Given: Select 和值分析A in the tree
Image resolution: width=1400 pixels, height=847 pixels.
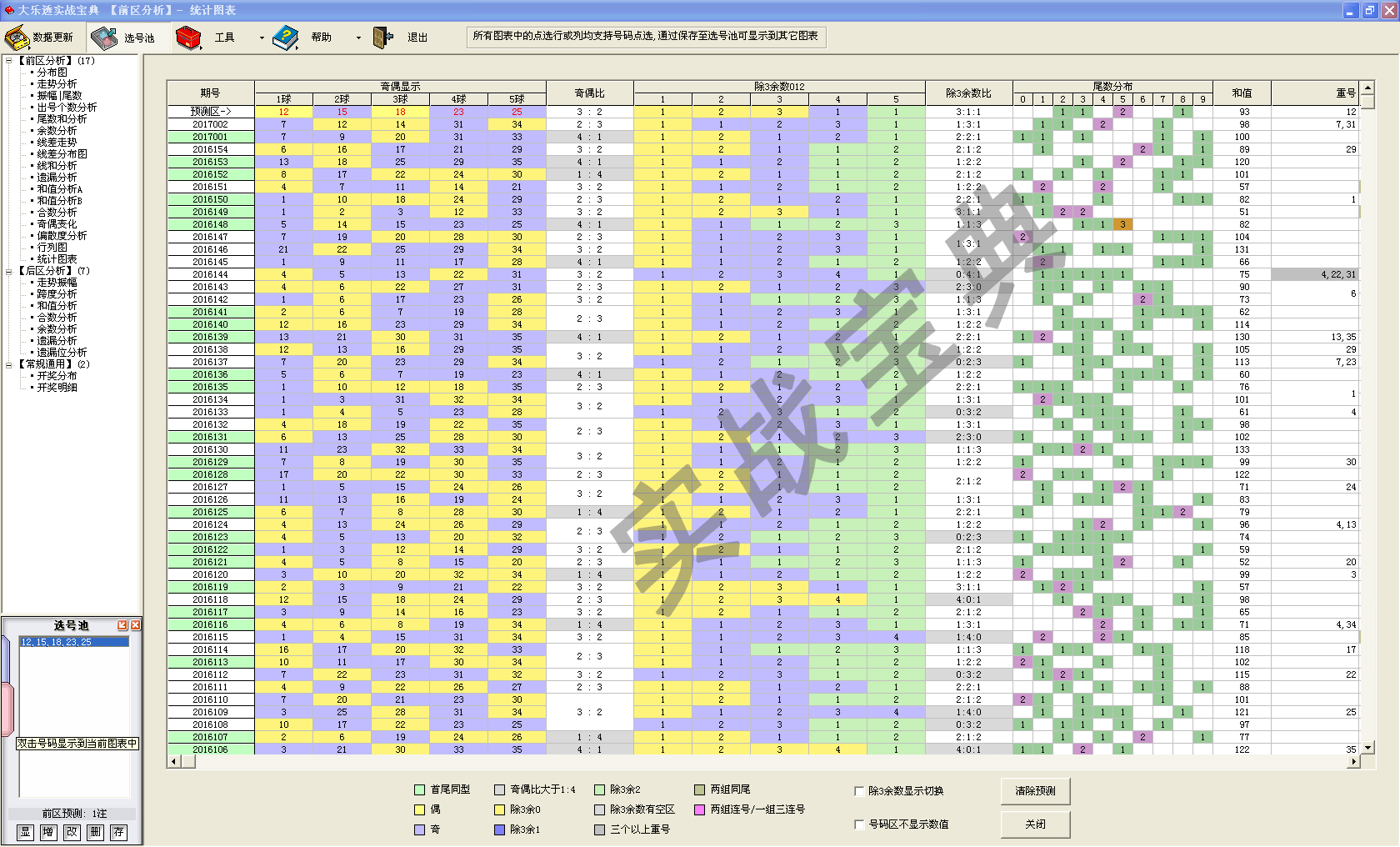Looking at the screenshot, I should click(60, 189).
